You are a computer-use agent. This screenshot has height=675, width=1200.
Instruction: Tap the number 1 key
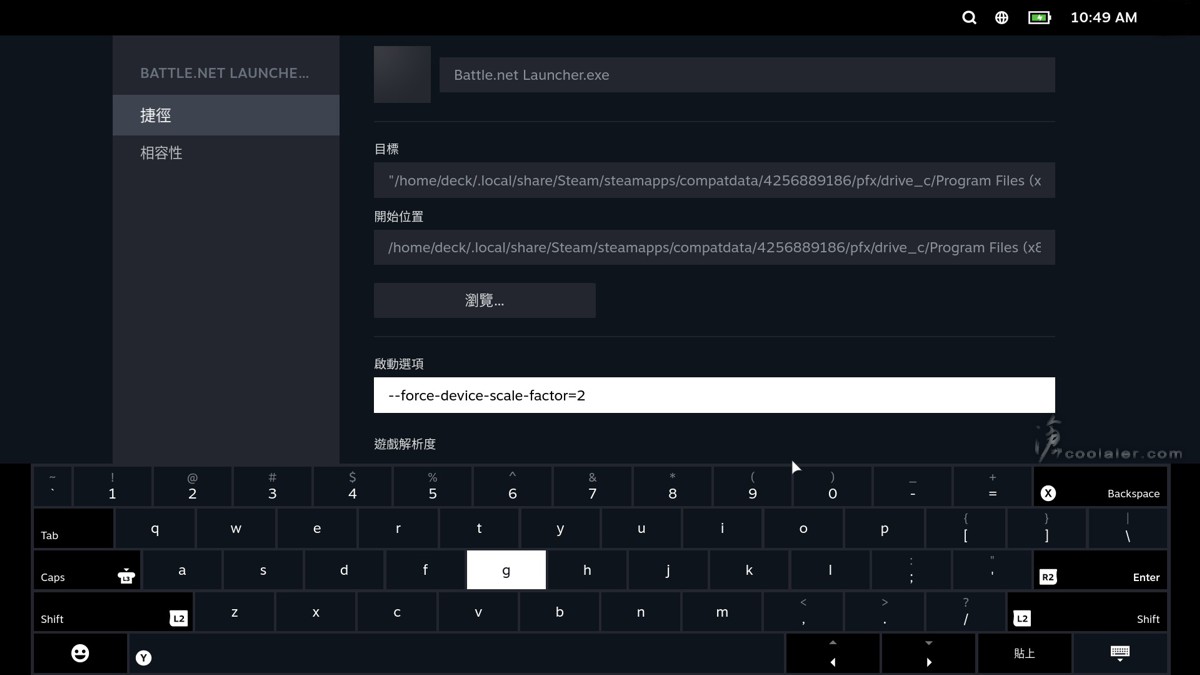112,486
